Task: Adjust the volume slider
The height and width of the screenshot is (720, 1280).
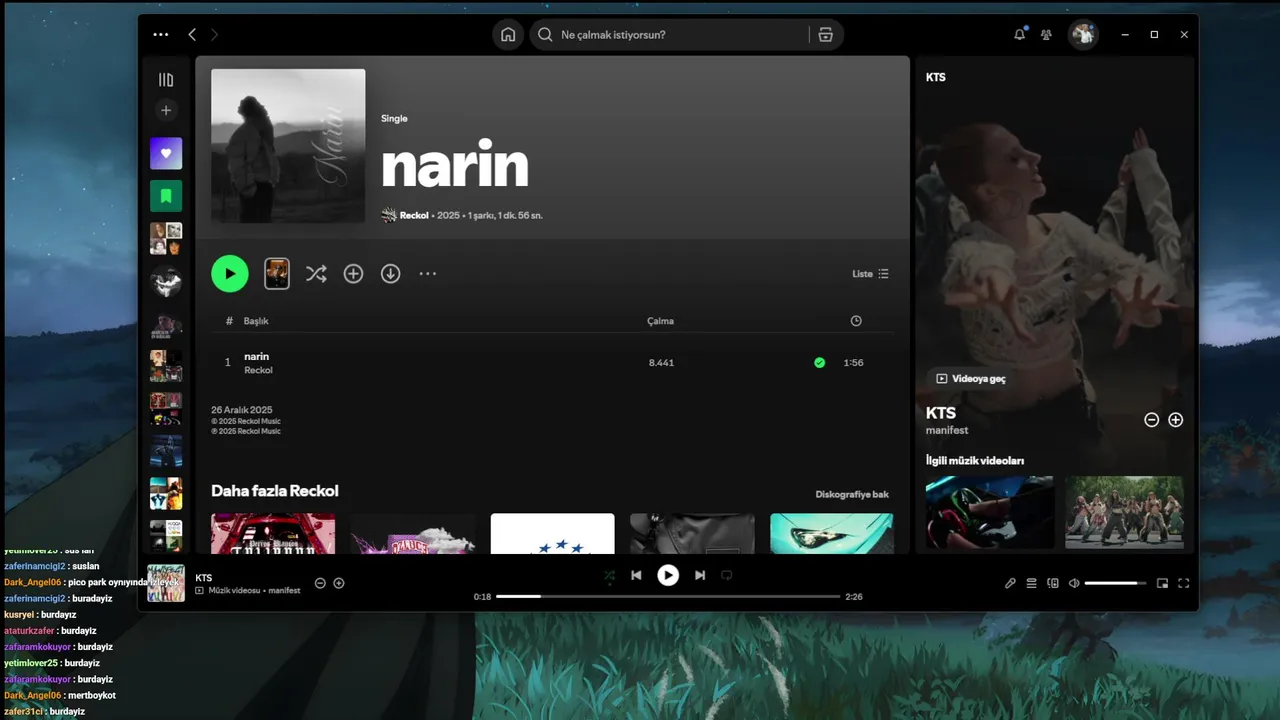Action: (1116, 583)
